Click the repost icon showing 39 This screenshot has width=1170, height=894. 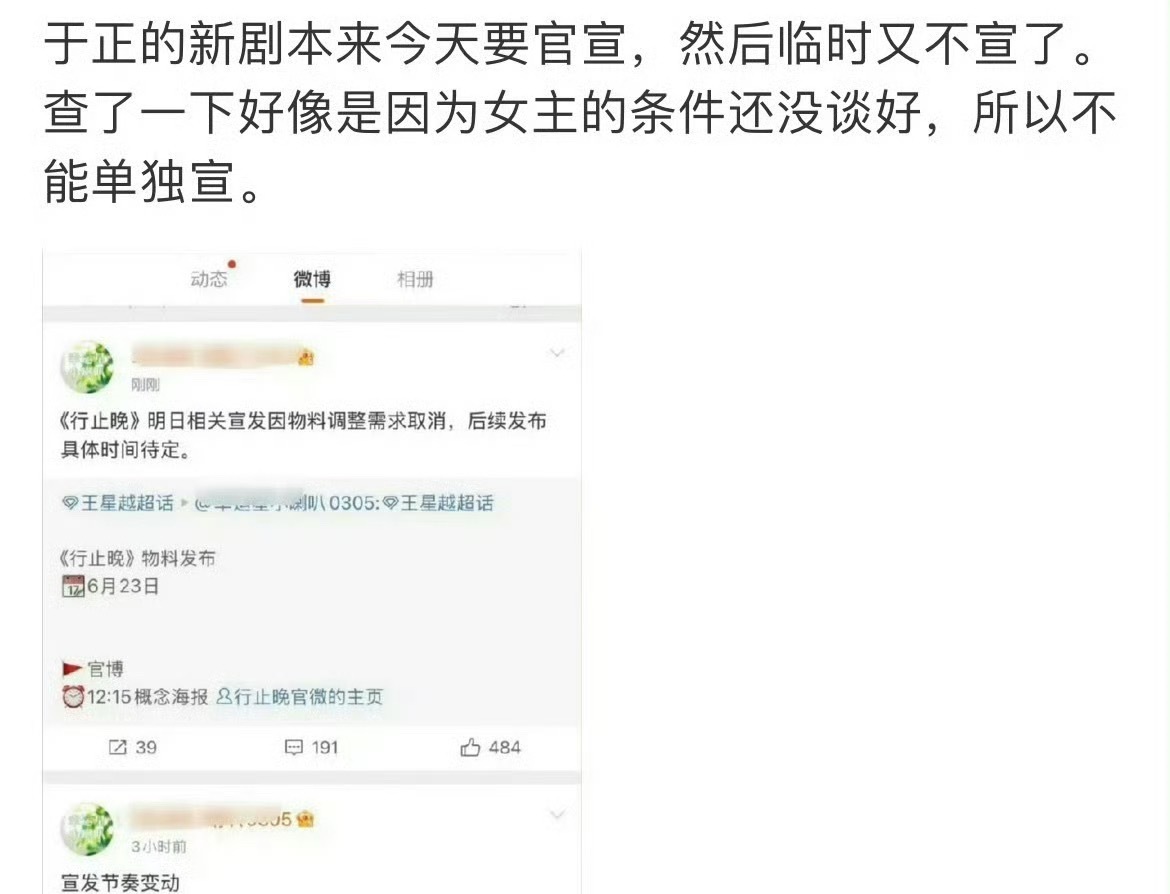132,747
